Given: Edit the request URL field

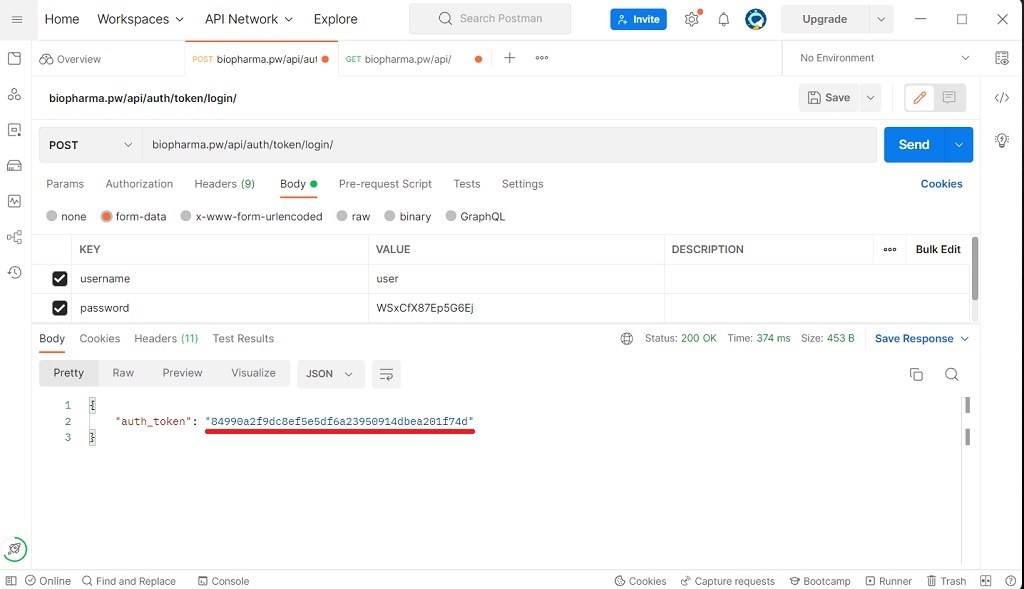Looking at the screenshot, I should (x=509, y=145).
